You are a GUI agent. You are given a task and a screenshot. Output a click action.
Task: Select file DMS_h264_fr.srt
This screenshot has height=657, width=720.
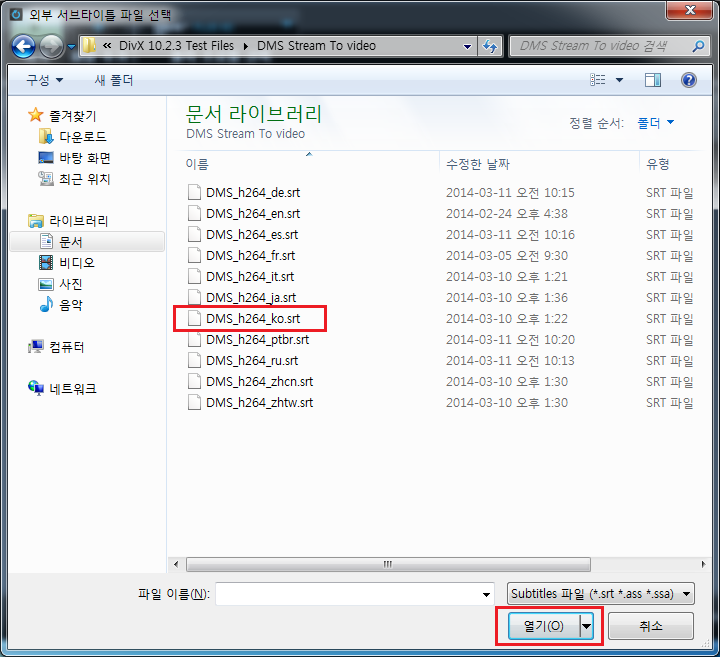click(x=250, y=256)
